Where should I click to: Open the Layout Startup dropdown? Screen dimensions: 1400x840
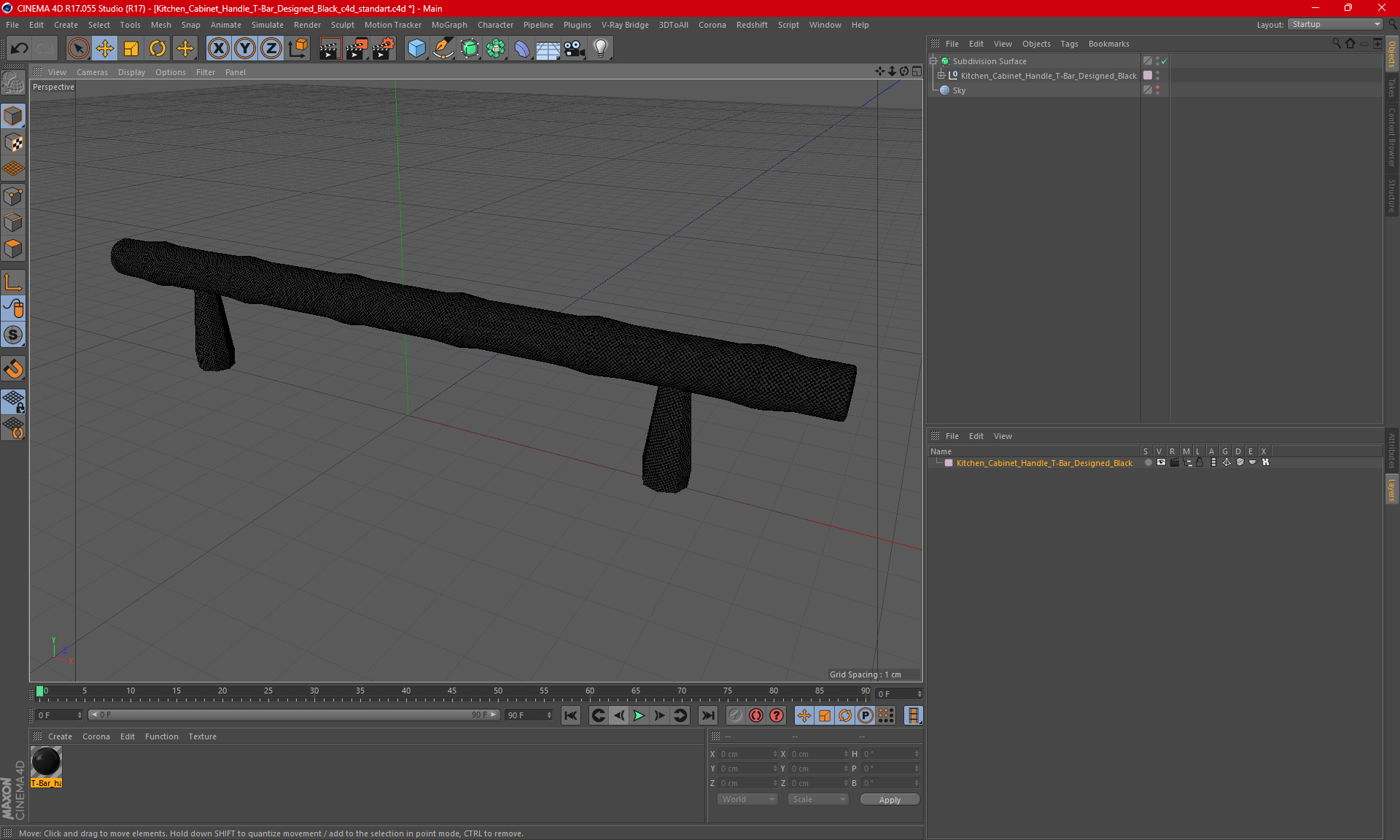pyautogui.click(x=1335, y=24)
